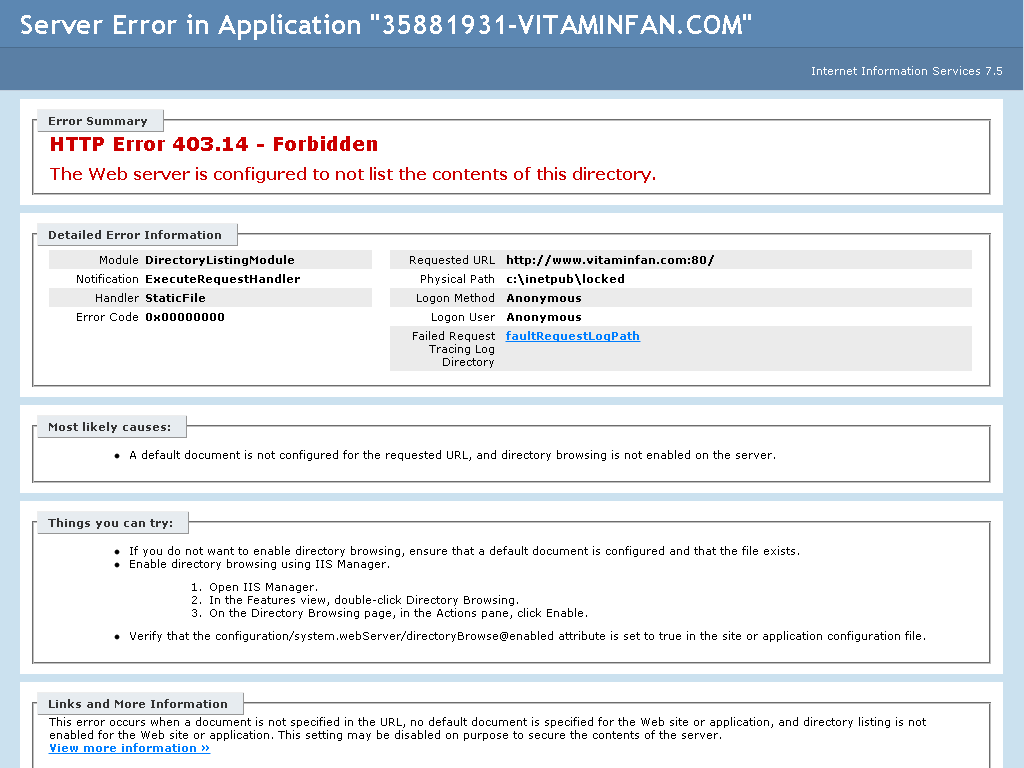Click the physical path c:\inetpub\locked

click(x=566, y=279)
